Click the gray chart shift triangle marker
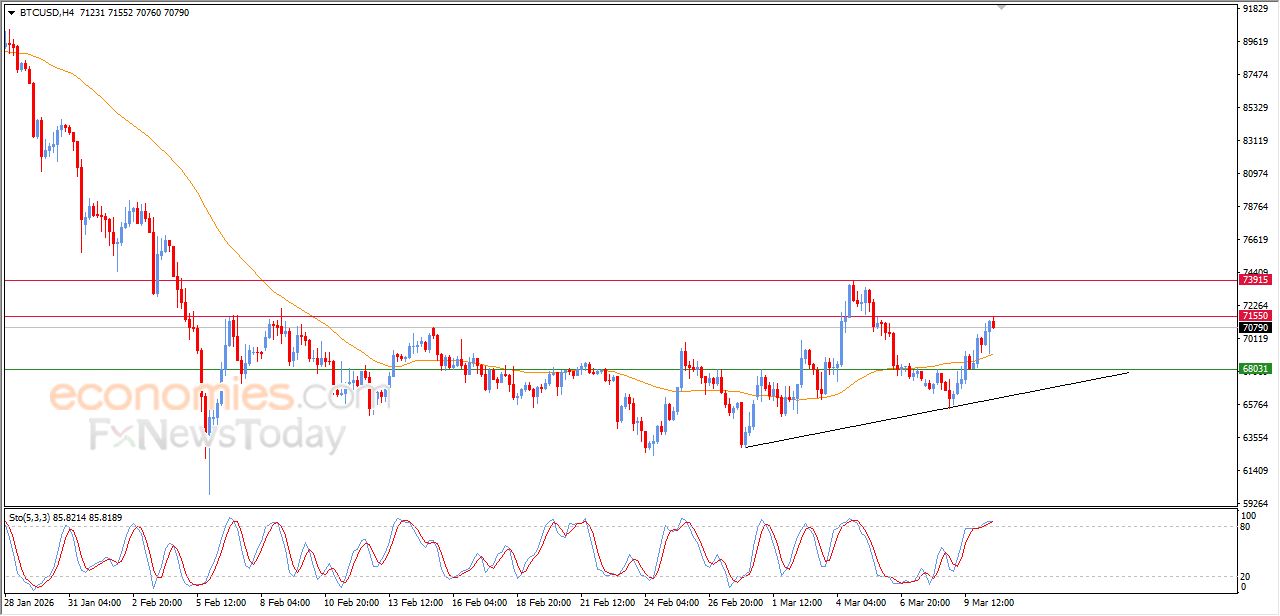 (x=1001, y=7)
